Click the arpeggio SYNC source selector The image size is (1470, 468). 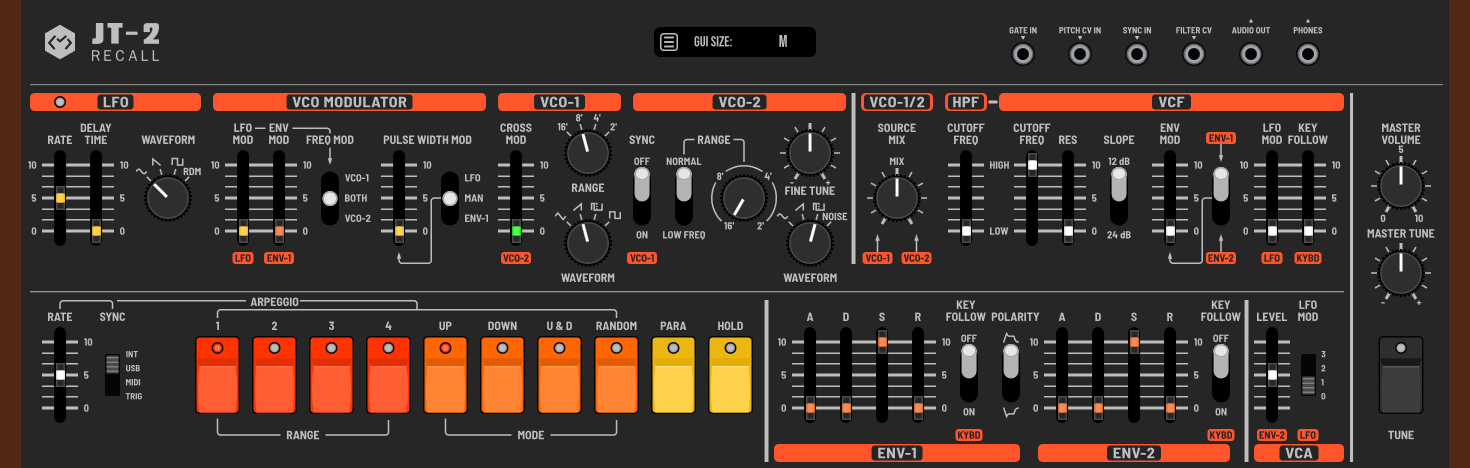[112, 374]
